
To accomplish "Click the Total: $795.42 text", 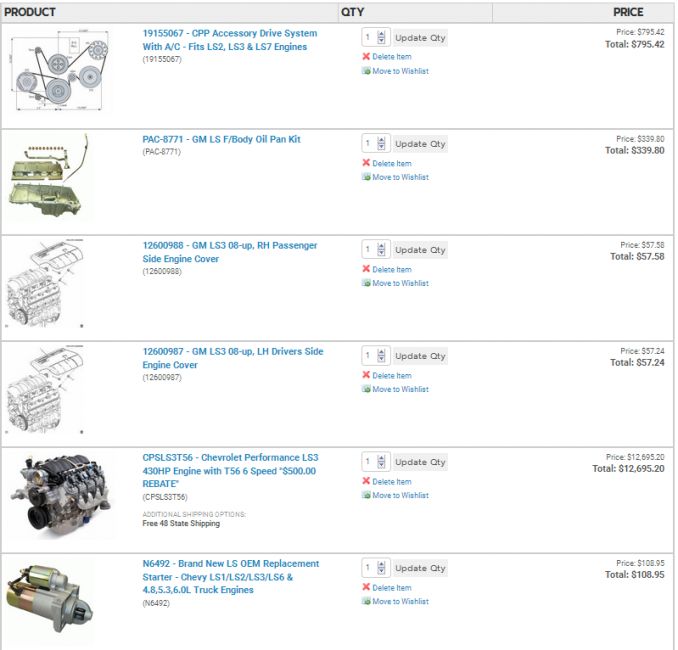I will (x=634, y=44).
